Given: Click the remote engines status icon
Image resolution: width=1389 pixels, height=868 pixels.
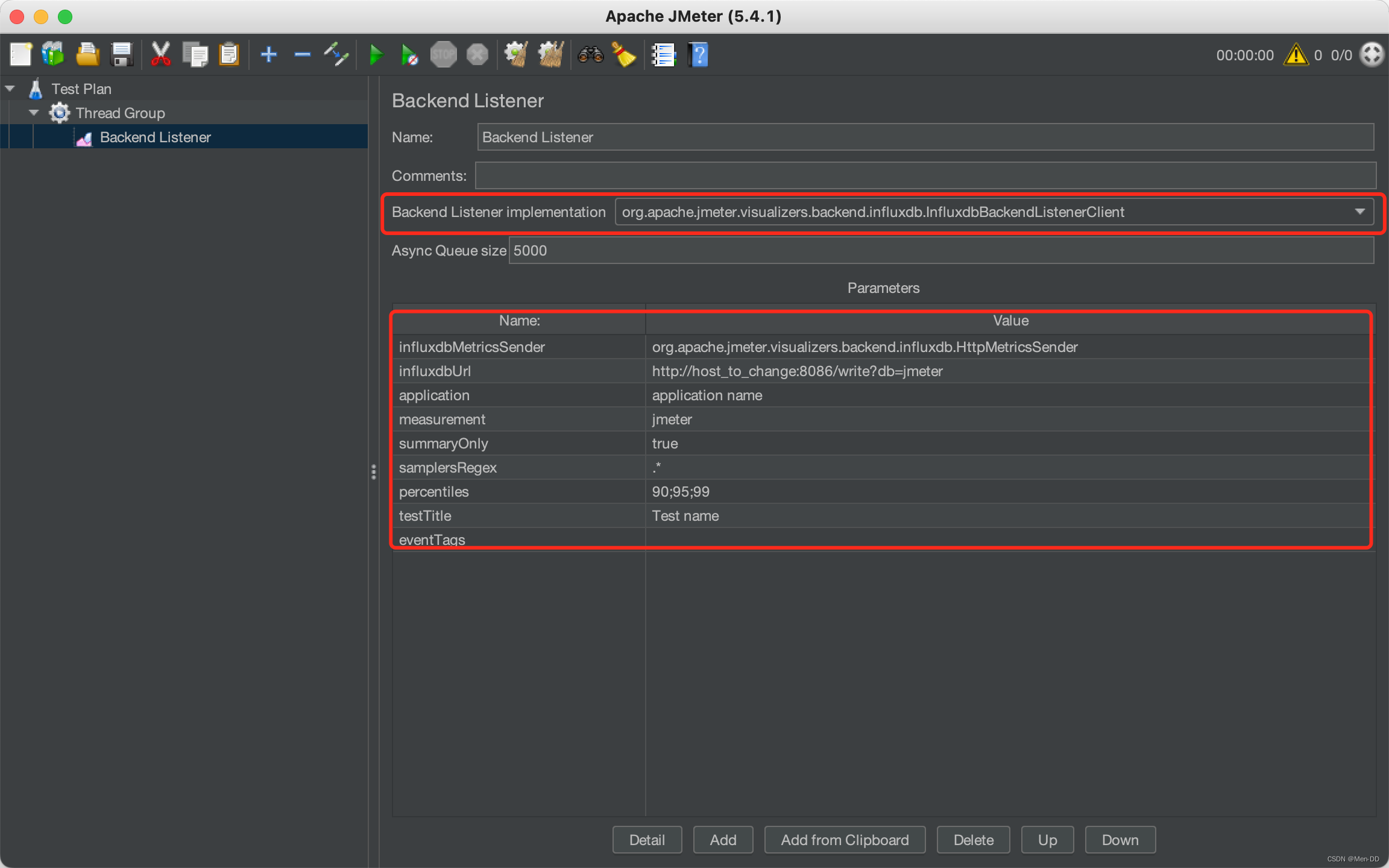Looking at the screenshot, I should [1372, 55].
